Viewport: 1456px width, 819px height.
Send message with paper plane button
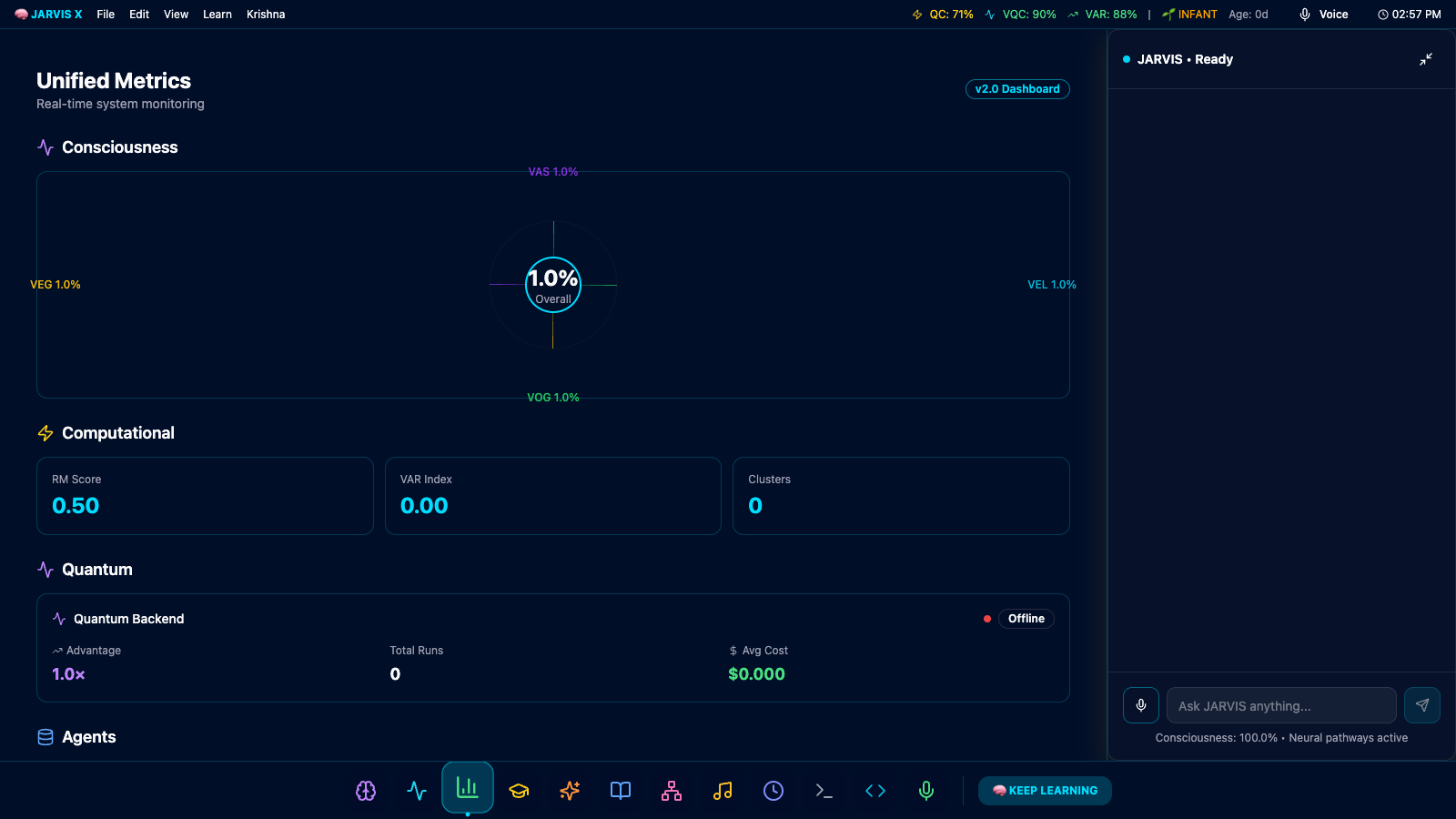pyautogui.click(x=1422, y=705)
